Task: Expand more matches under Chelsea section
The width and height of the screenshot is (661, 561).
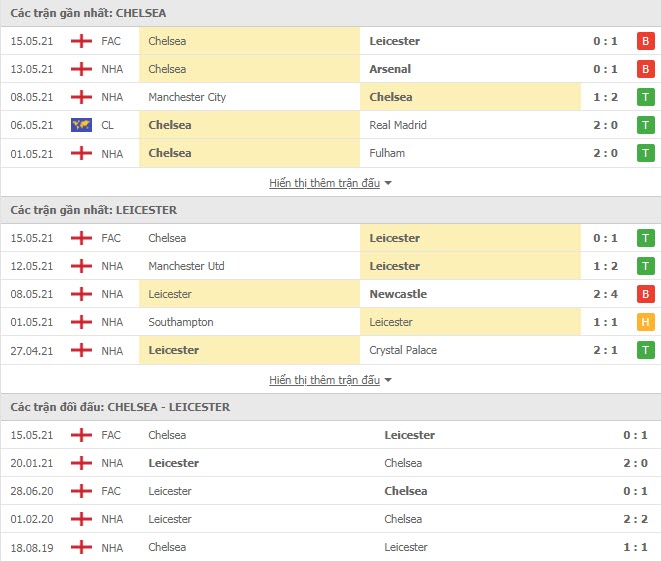Action: 325,183
